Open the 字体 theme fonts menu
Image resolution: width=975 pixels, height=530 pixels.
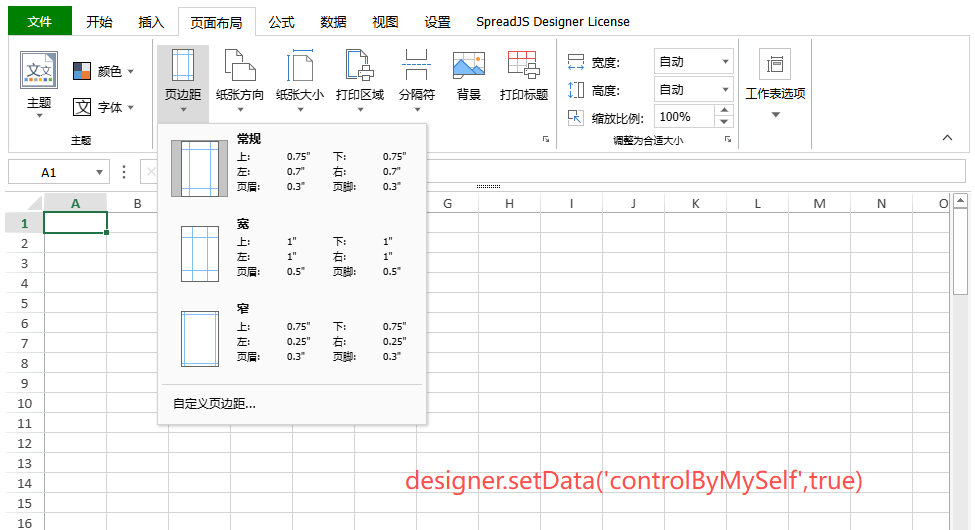[103, 107]
